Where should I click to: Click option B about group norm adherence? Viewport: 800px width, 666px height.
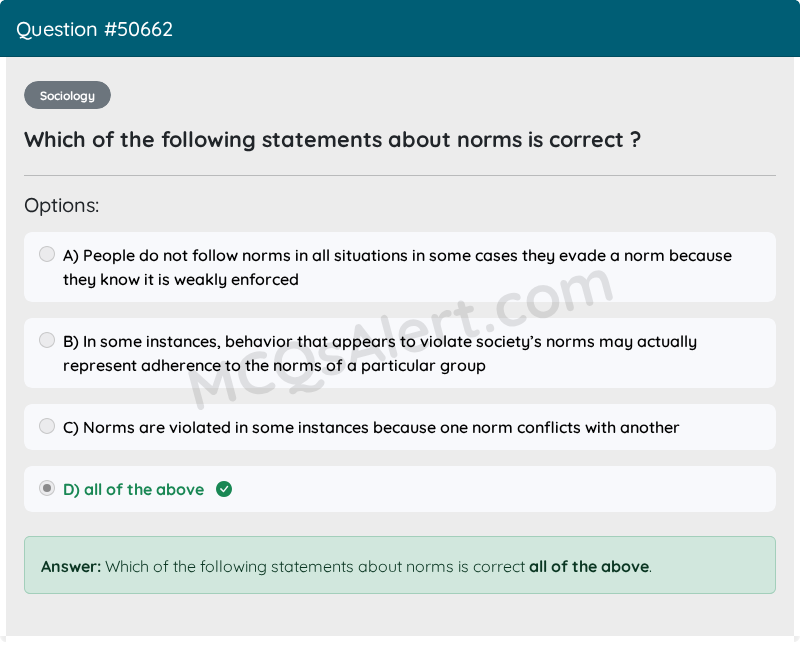(x=380, y=352)
